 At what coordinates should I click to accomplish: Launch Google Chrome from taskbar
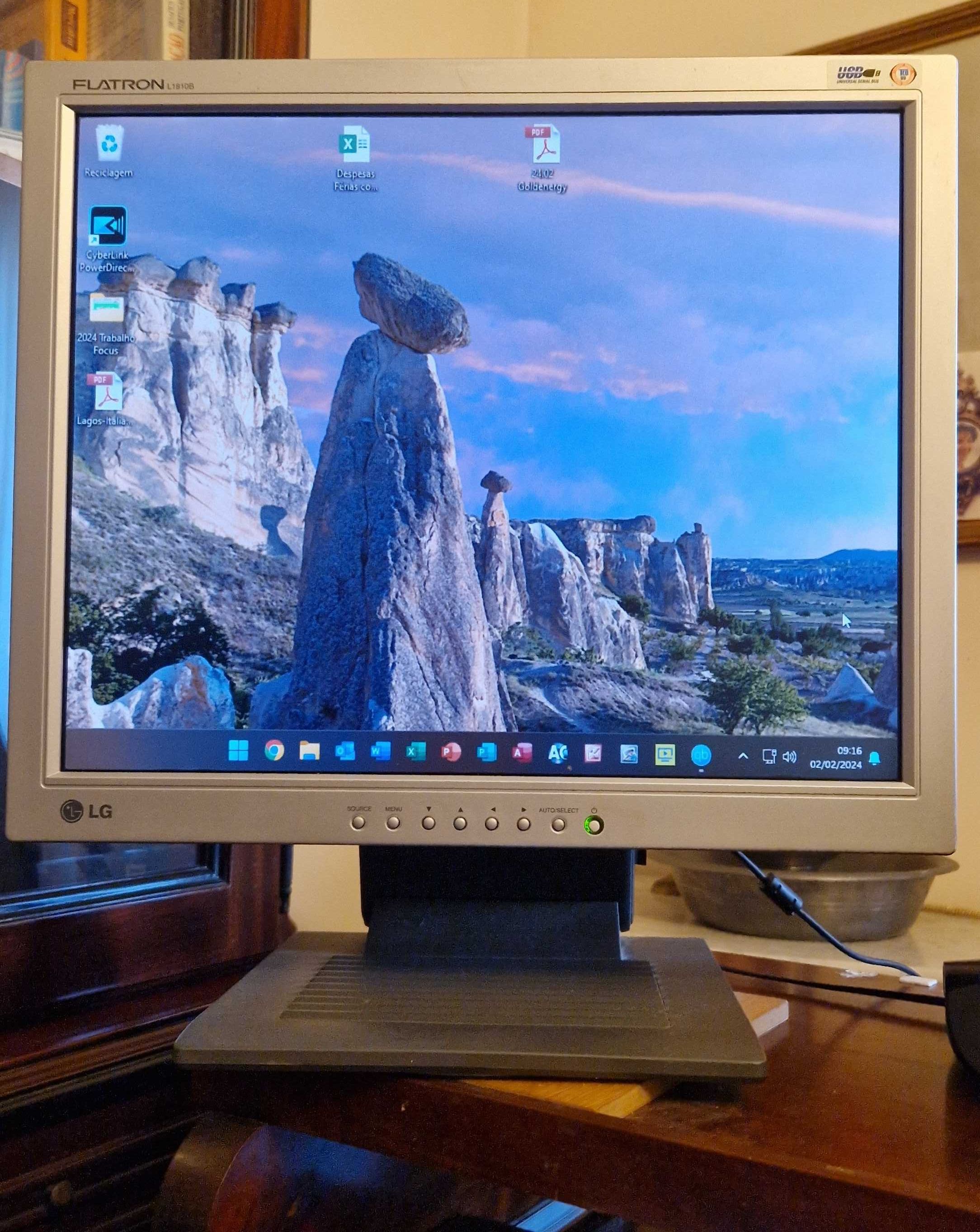274,751
